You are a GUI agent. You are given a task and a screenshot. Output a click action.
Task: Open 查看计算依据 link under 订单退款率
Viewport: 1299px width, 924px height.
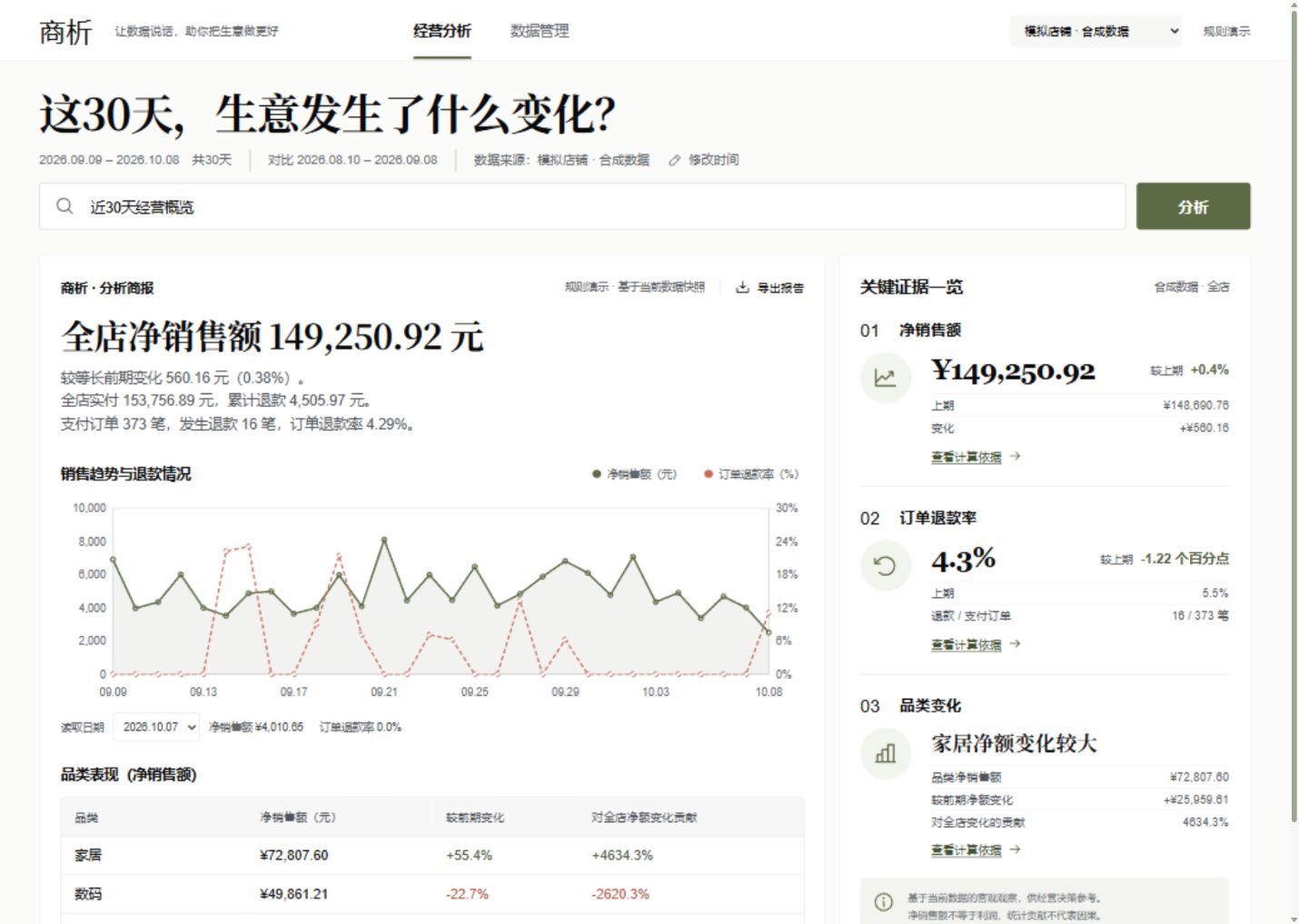coord(966,644)
